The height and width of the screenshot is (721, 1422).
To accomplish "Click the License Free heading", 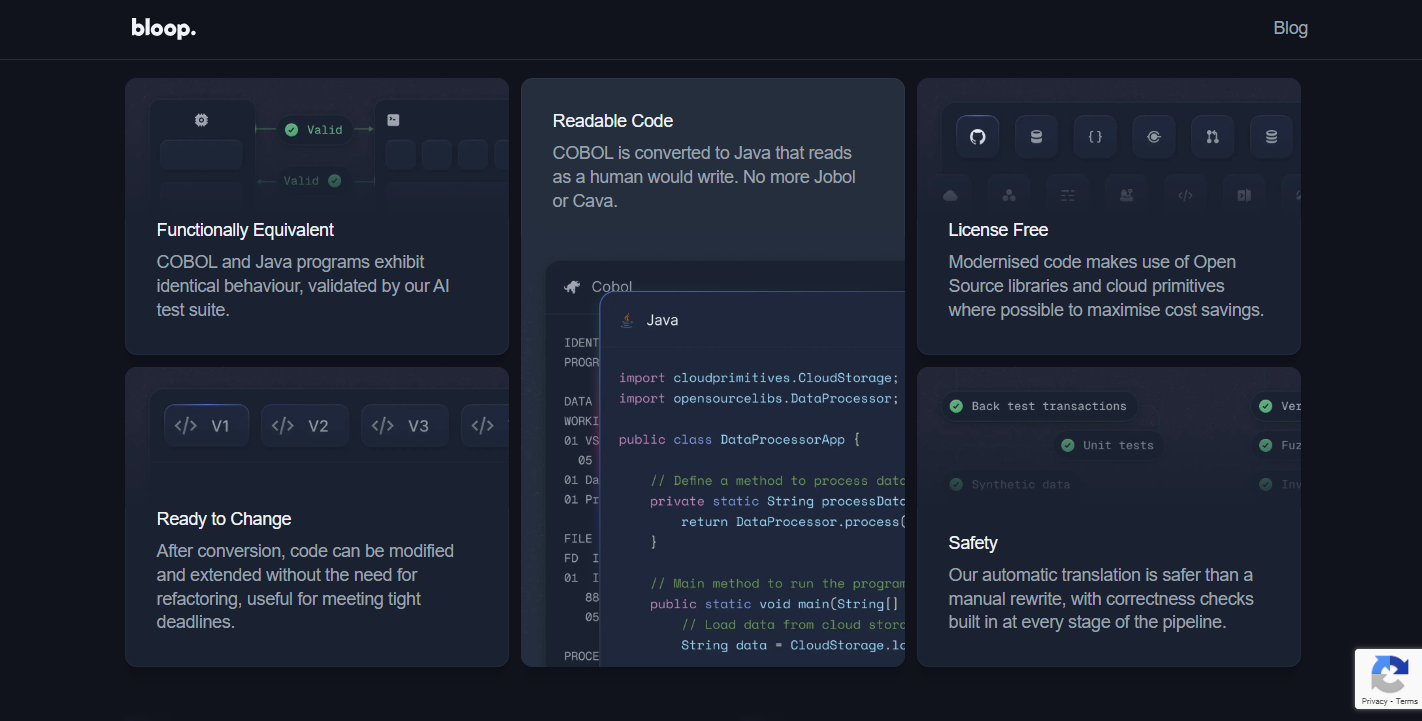I will 998,230.
